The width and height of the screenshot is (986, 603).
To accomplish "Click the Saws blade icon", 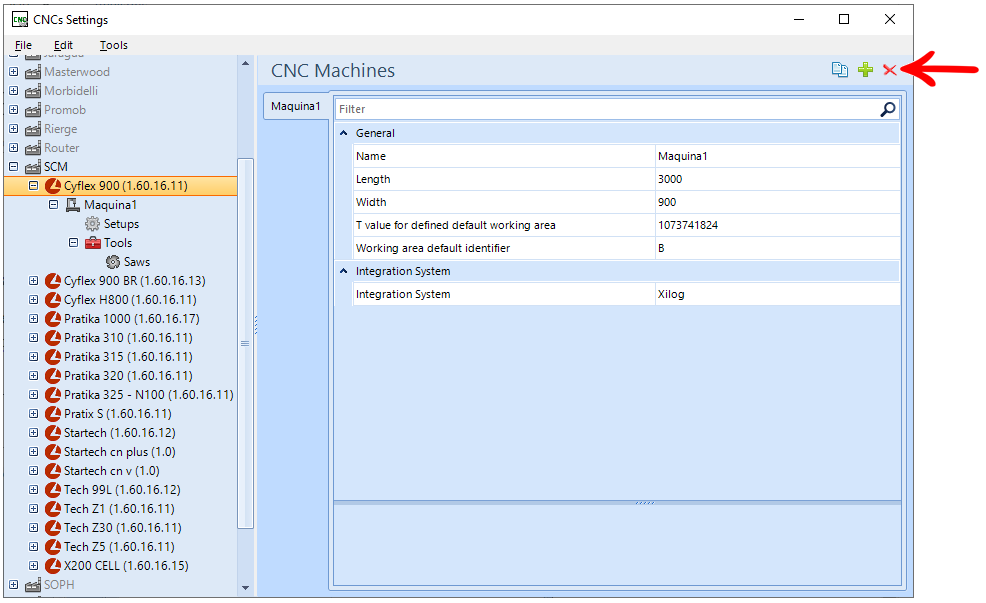I will 113,262.
